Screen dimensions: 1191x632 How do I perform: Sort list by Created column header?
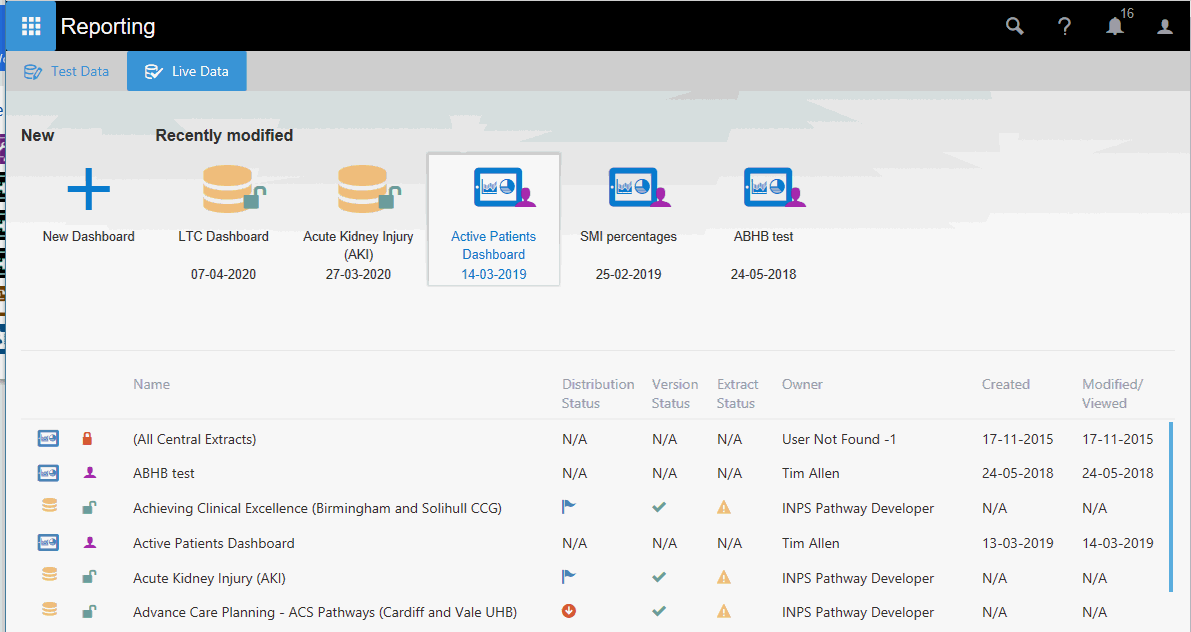(1005, 384)
